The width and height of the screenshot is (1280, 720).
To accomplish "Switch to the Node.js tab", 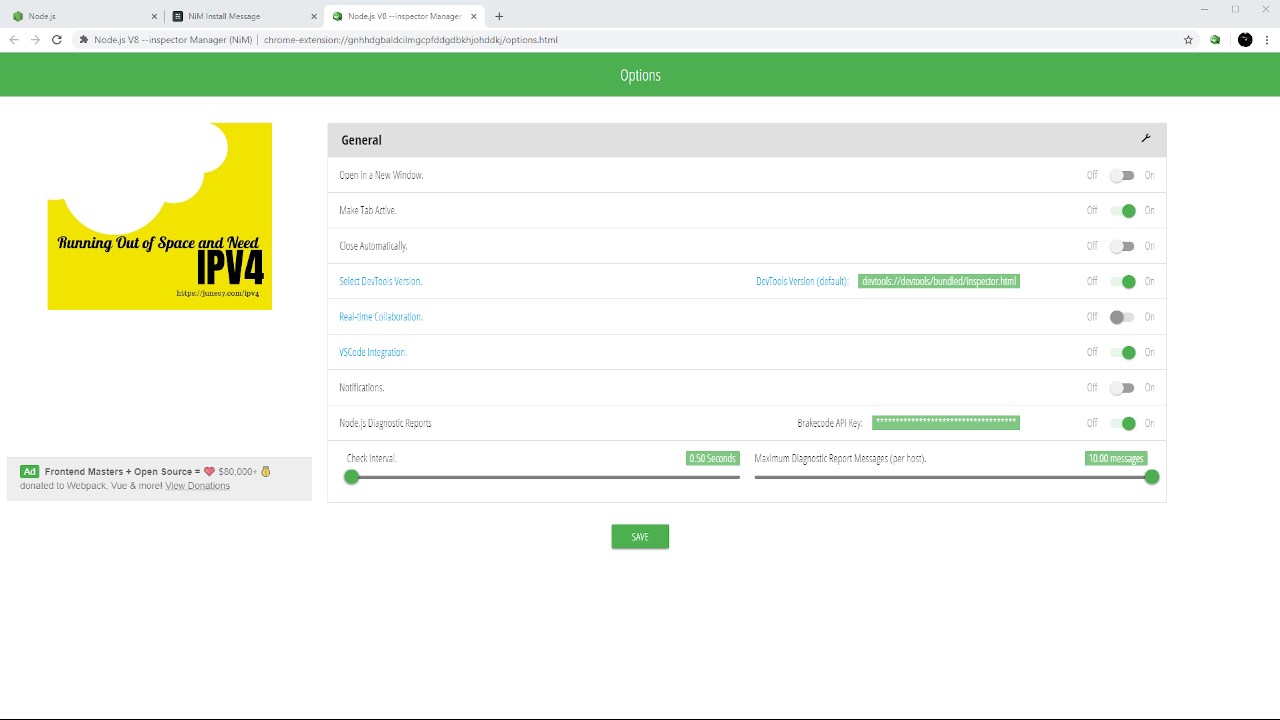I will [83, 16].
